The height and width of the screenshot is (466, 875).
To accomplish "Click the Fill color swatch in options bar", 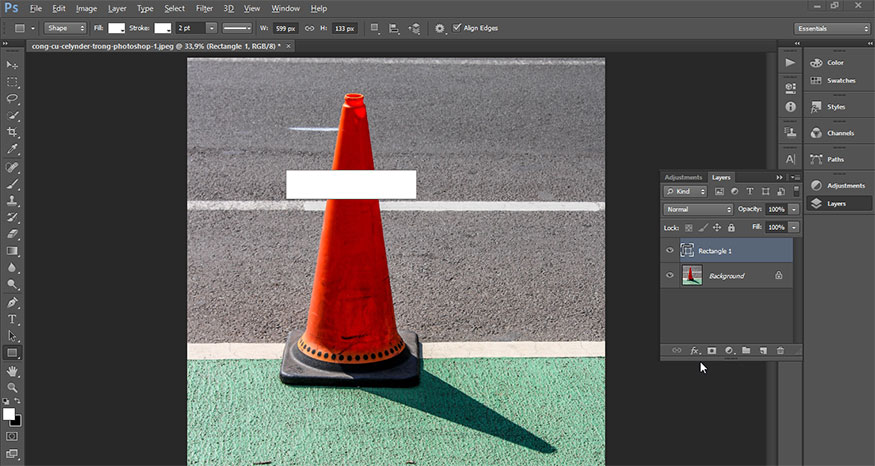I will 116,28.
